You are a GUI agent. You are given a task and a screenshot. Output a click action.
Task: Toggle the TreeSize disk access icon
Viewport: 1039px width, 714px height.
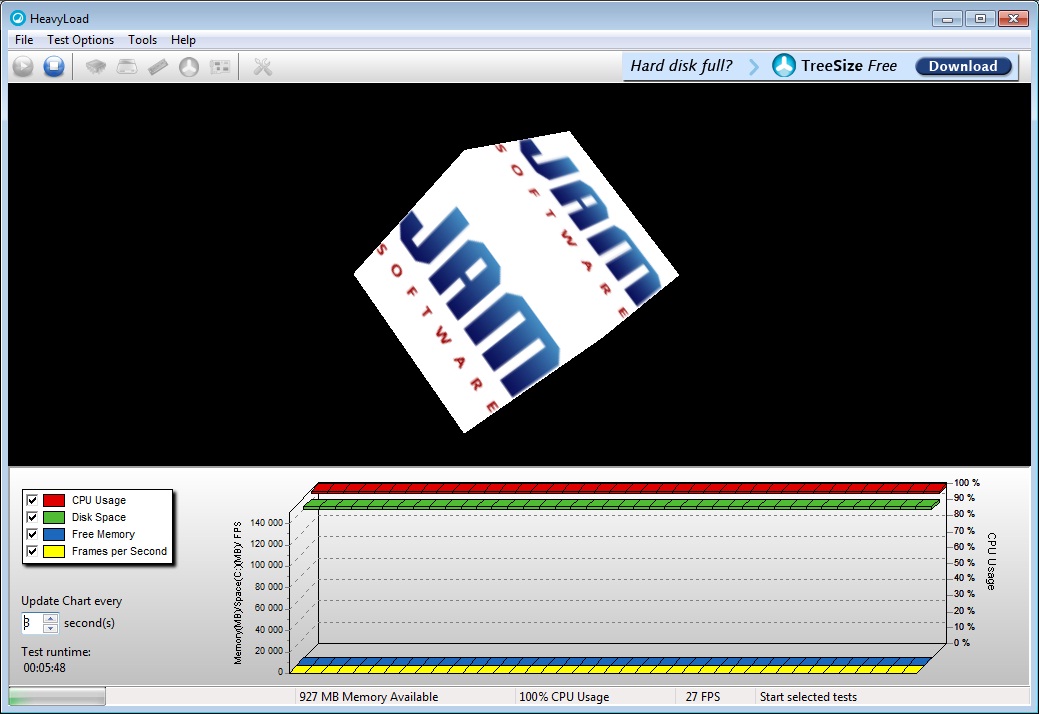[x=189, y=66]
